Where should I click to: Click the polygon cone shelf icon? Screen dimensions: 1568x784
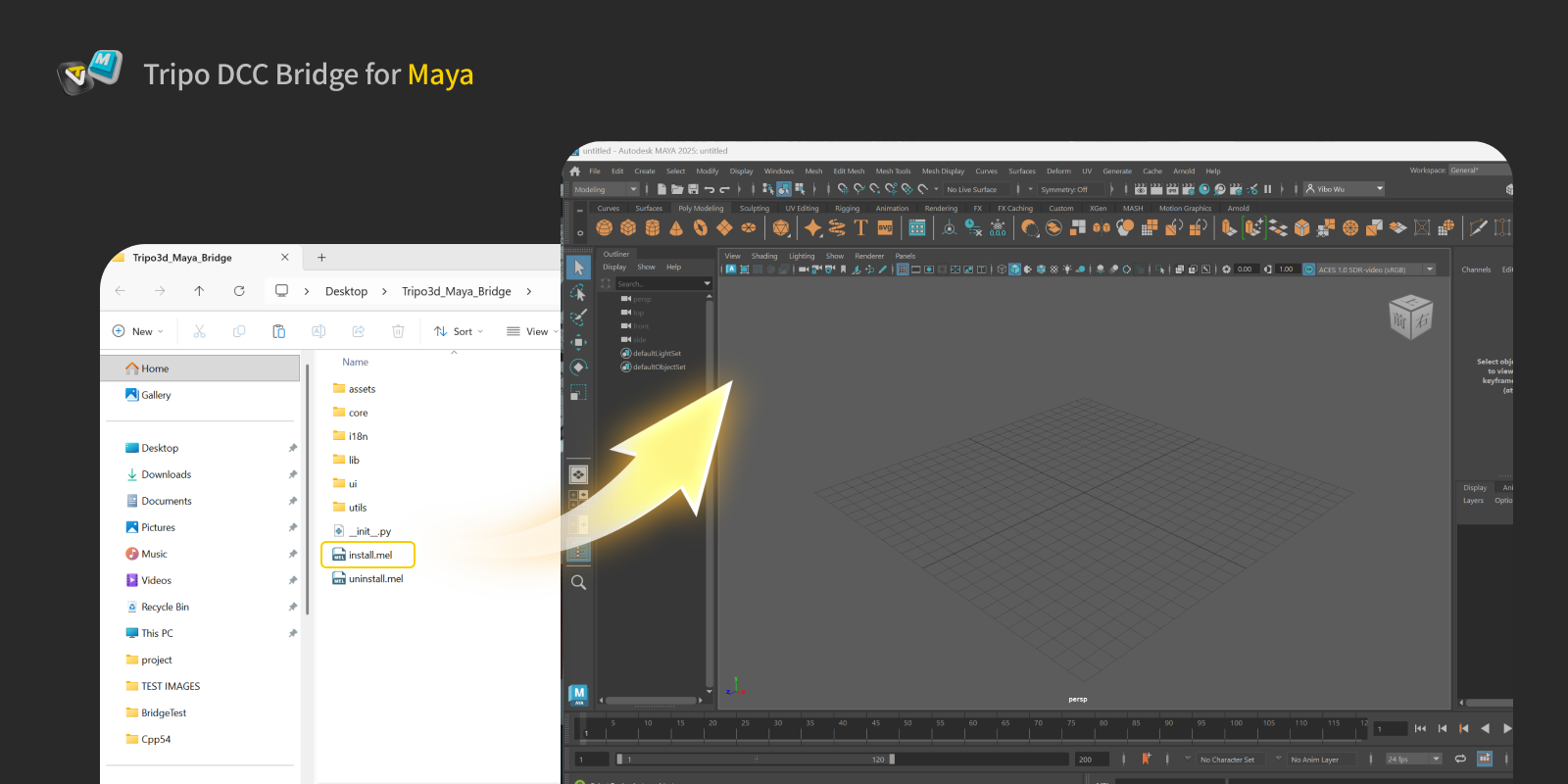pos(676,228)
